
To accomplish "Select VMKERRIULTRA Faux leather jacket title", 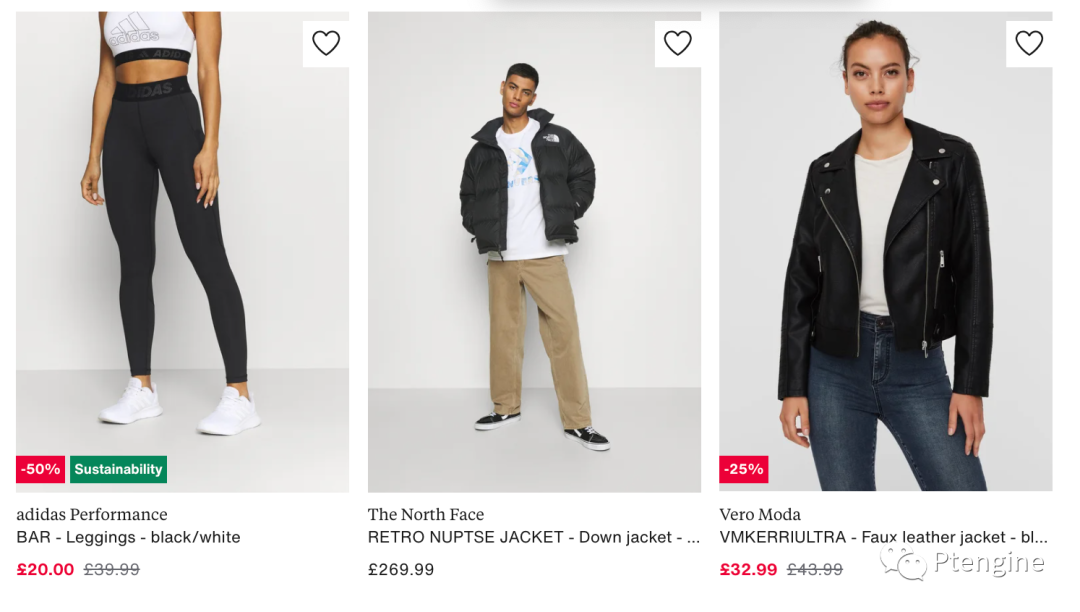I will pyautogui.click(x=883, y=537).
